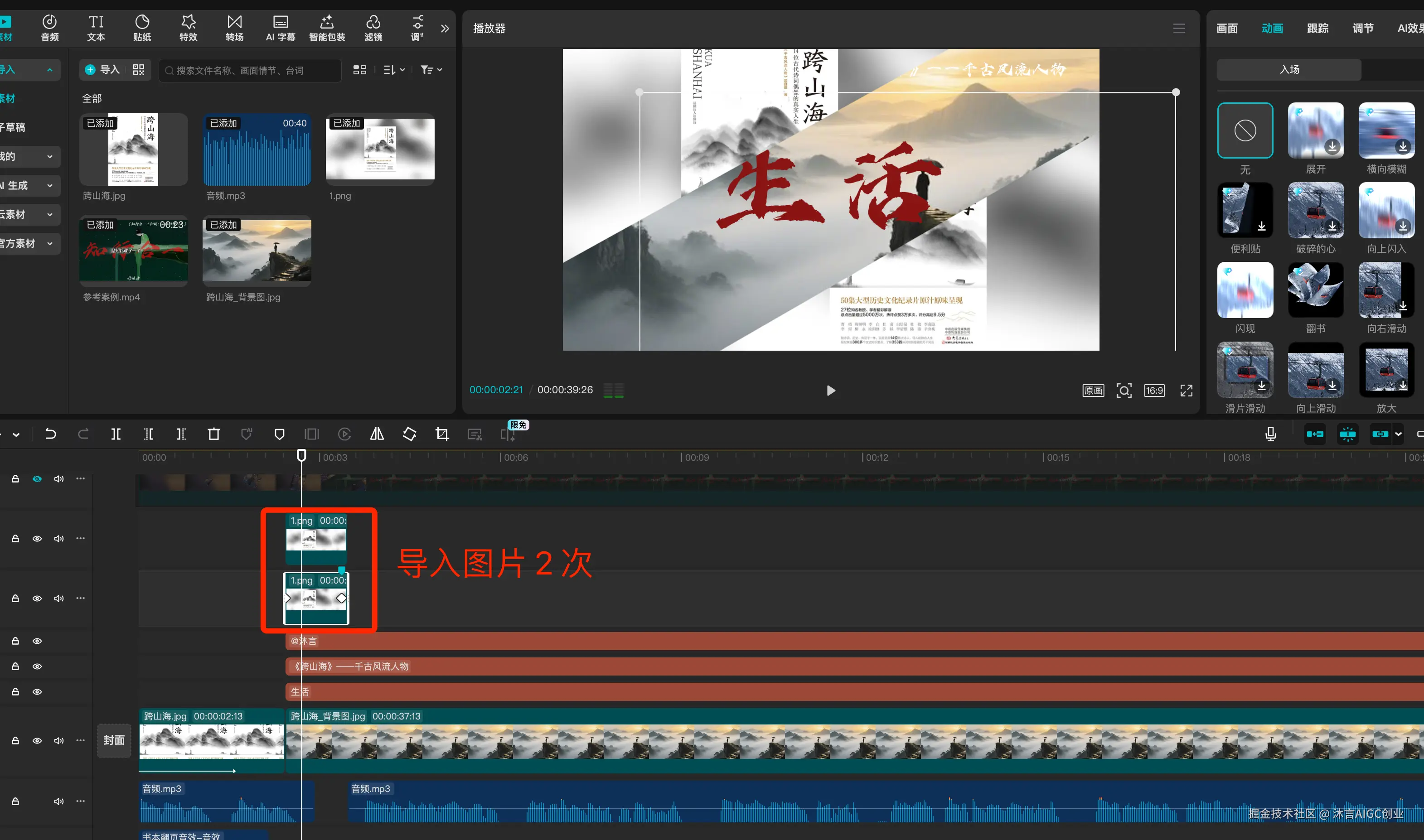Click the delete trash icon
The width and height of the screenshot is (1424, 840).
coord(213,434)
